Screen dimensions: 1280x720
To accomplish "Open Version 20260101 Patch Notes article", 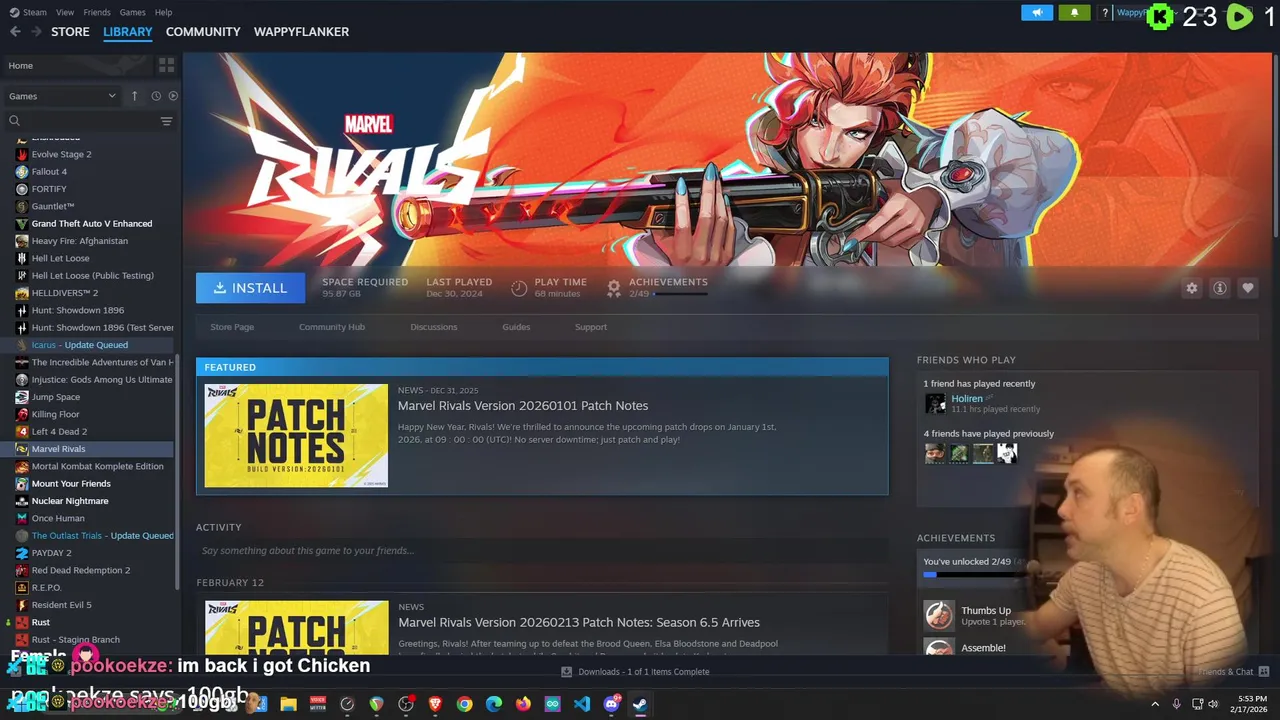I will pos(523,405).
